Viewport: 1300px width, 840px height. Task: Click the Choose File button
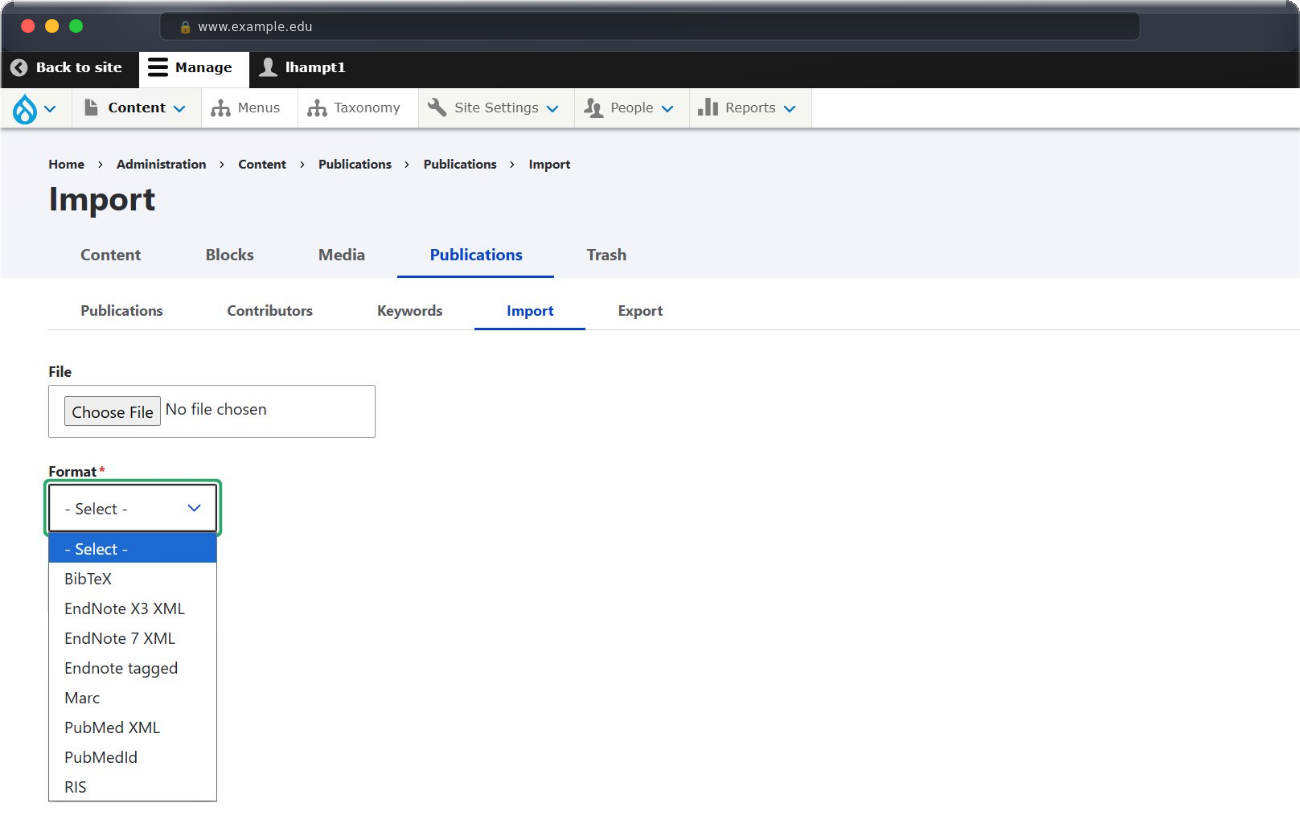tap(112, 411)
